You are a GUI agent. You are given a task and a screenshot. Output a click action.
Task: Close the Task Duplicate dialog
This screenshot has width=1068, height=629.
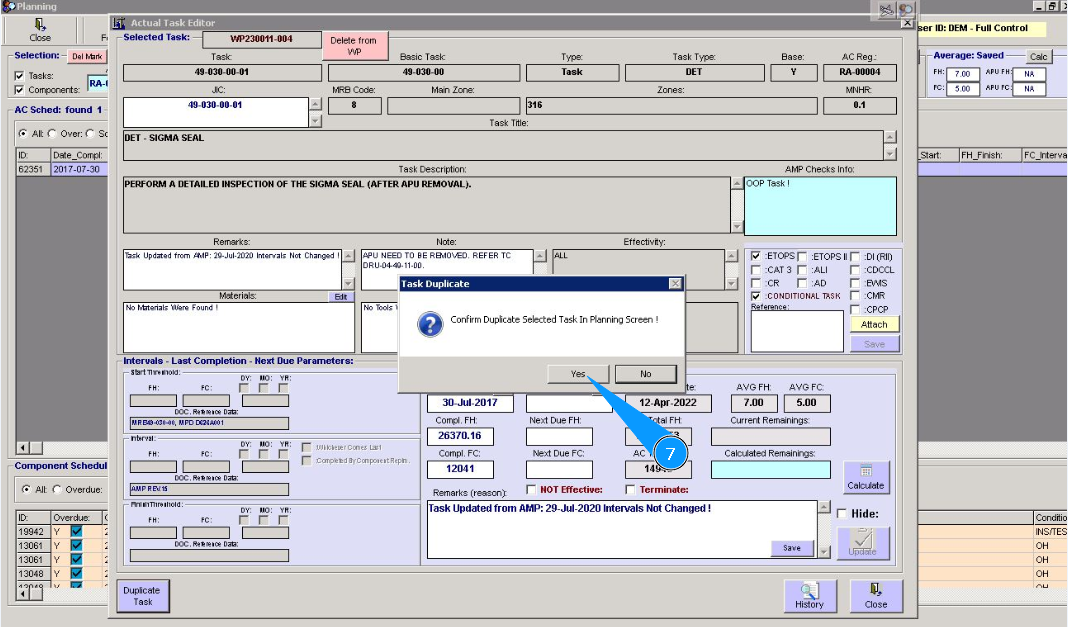coord(675,283)
